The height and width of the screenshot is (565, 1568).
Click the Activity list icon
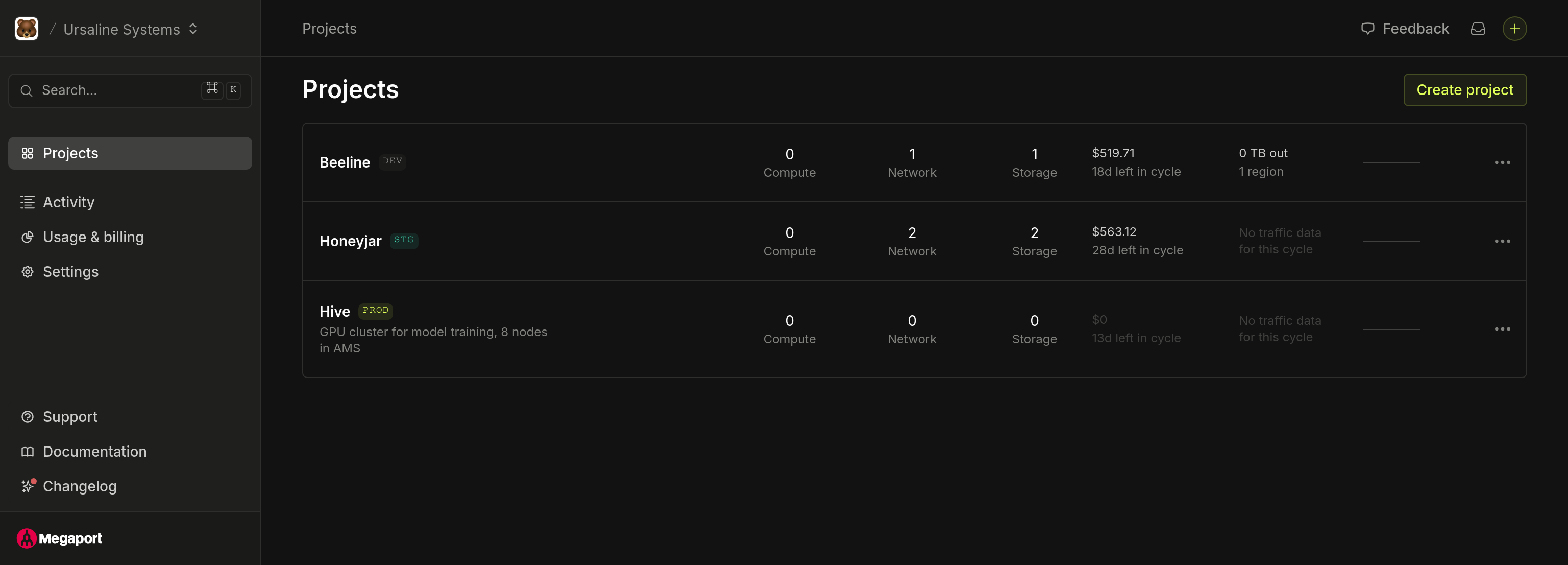tap(28, 202)
